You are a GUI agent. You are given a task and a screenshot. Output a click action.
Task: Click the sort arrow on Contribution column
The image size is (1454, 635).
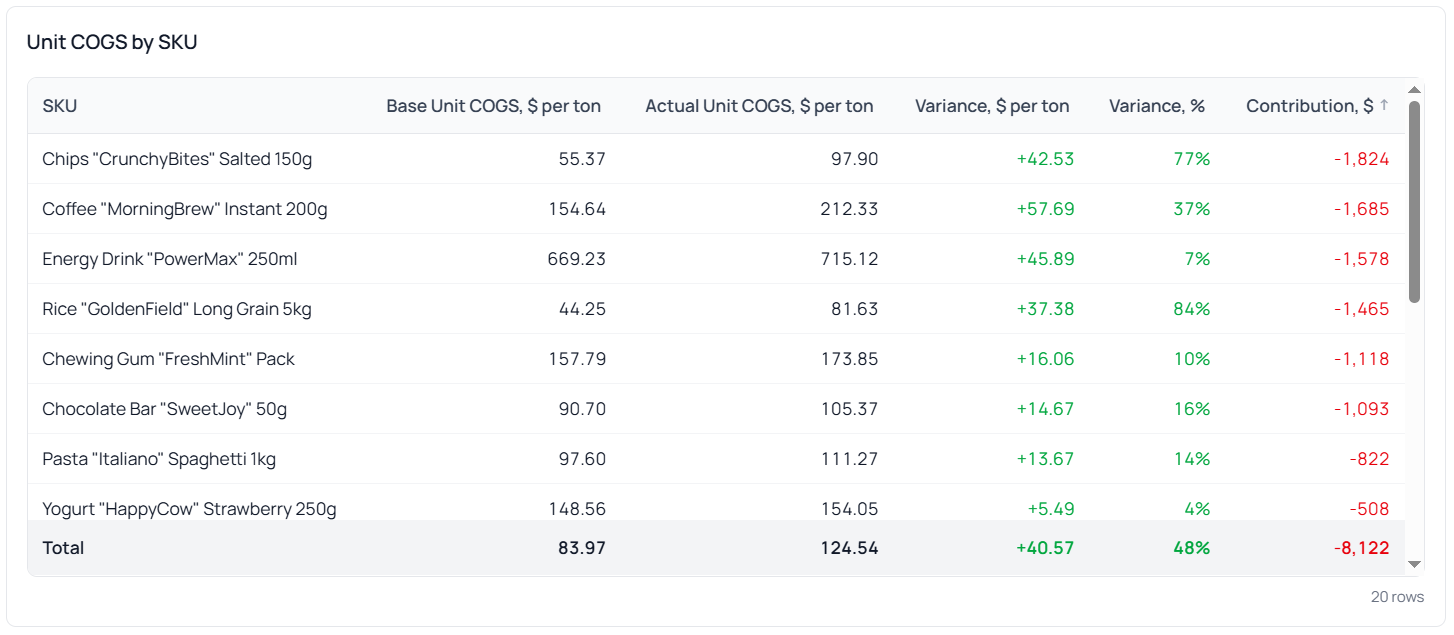1384,105
